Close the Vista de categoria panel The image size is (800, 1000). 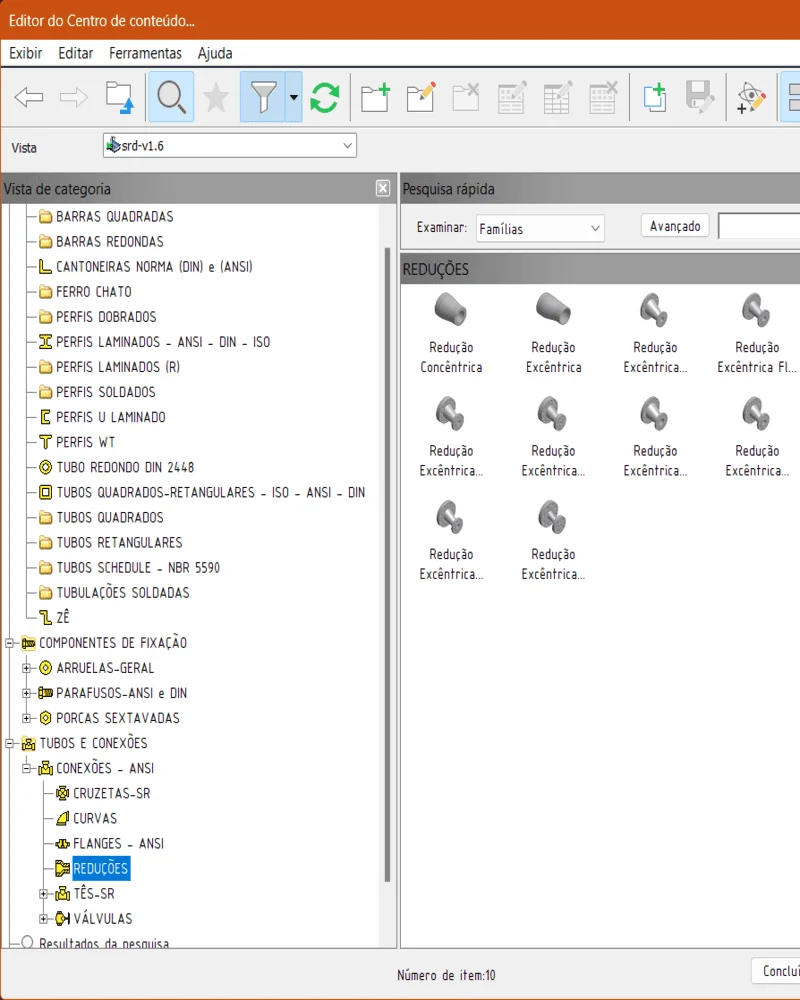(382, 188)
